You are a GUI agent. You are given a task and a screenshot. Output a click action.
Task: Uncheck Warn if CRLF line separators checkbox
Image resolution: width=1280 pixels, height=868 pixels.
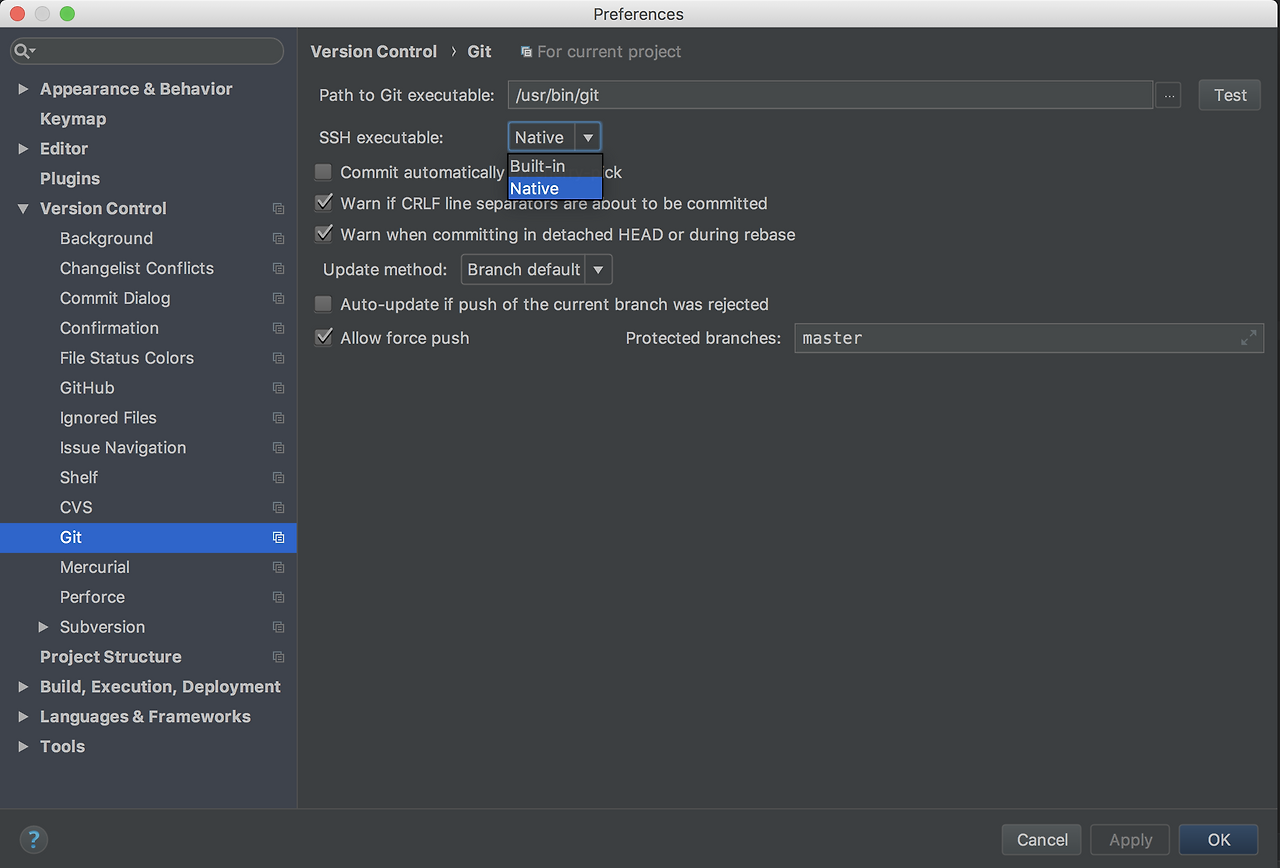[323, 203]
